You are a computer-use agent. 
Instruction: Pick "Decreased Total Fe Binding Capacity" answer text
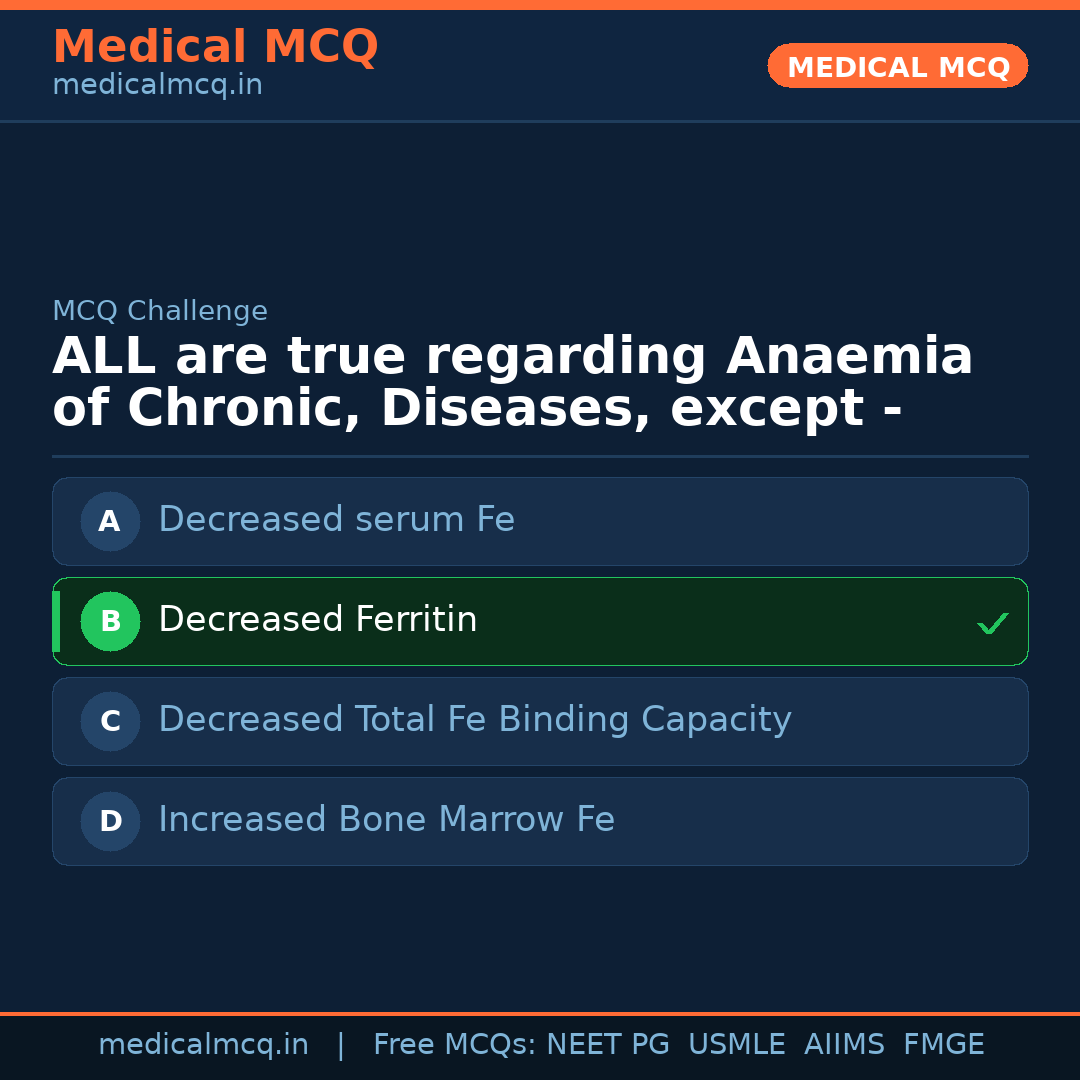tap(474, 720)
